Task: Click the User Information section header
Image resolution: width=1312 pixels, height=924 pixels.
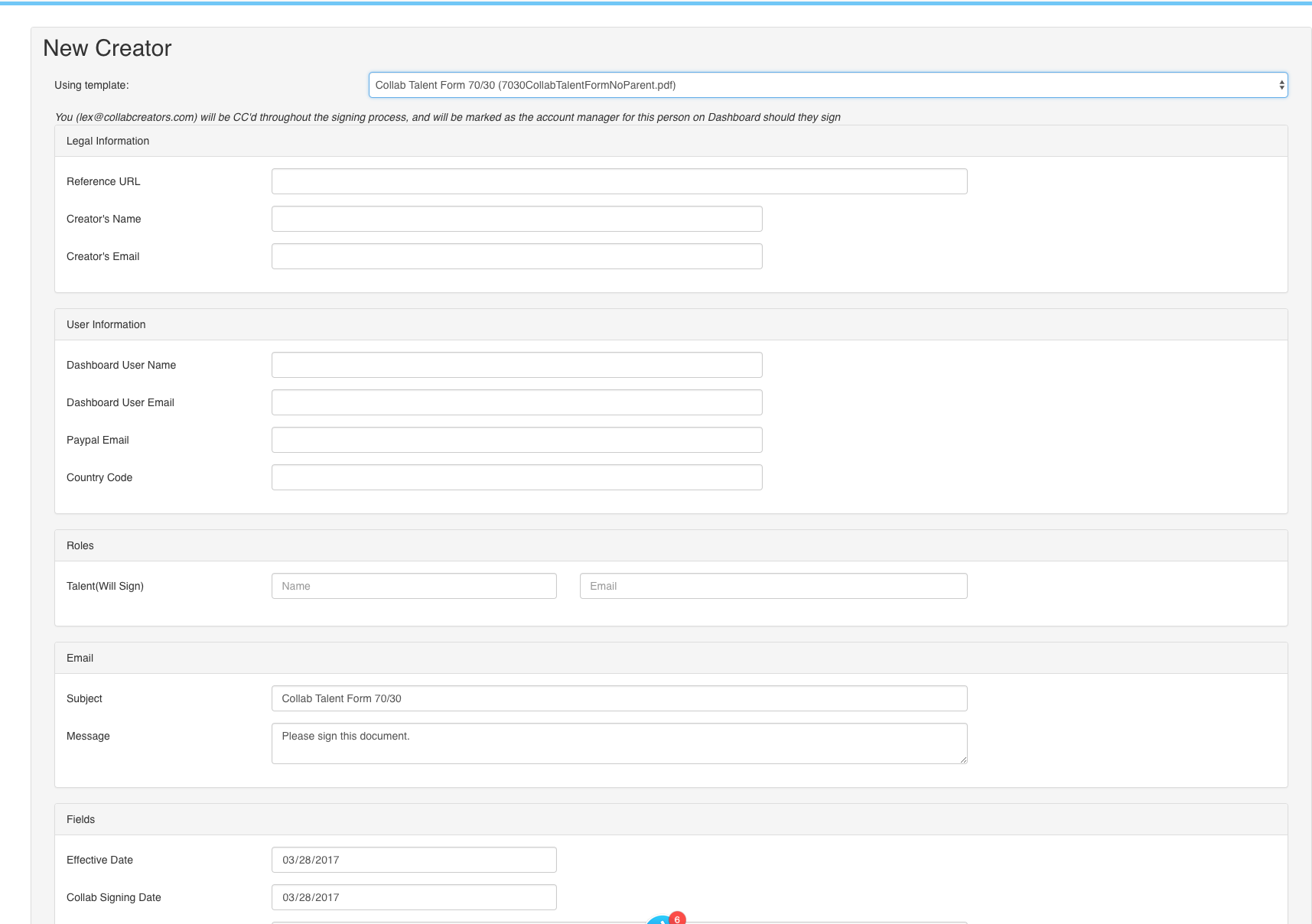Action: click(x=671, y=324)
